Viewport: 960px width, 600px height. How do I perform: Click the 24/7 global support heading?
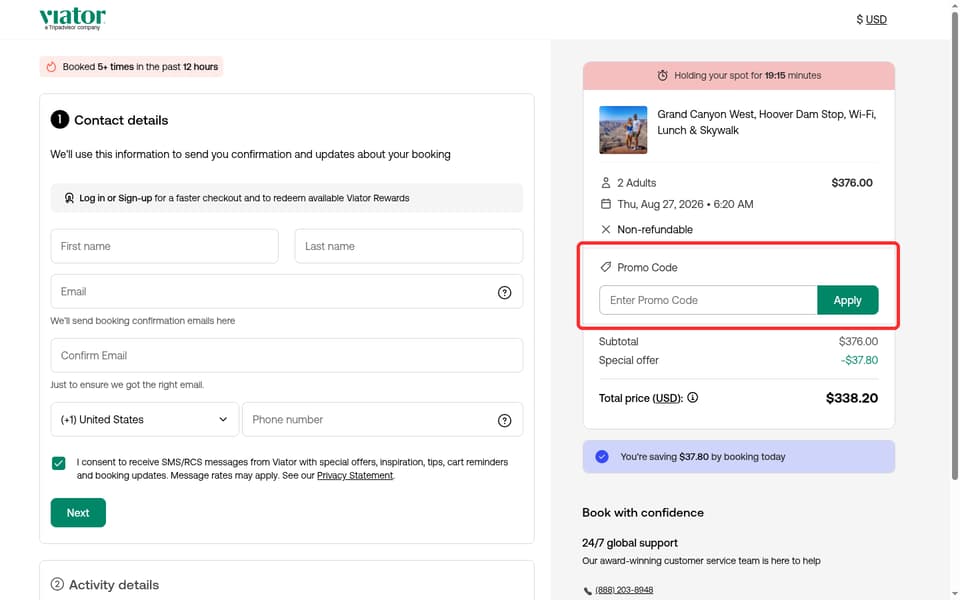click(x=629, y=542)
